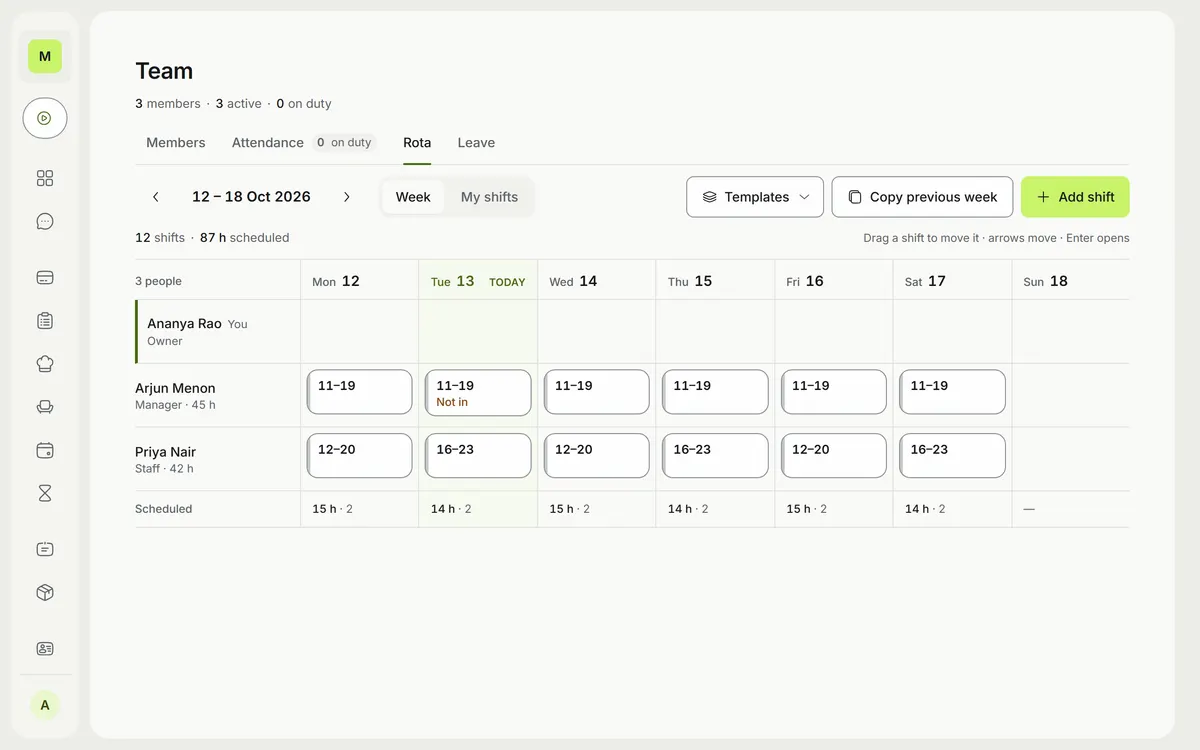Click the clipboard orders icon in sidebar
The height and width of the screenshot is (750, 1200).
click(x=45, y=321)
